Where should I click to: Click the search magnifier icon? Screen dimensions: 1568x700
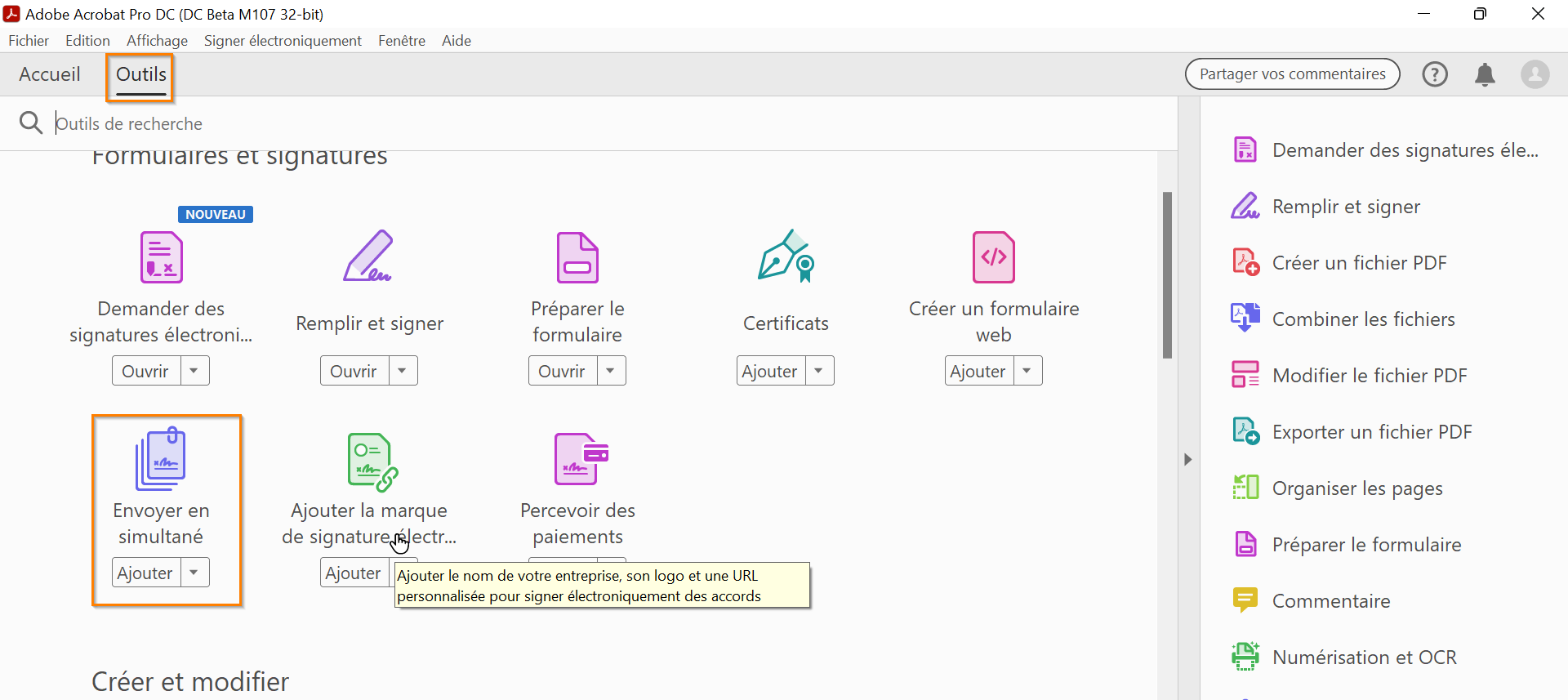[x=31, y=123]
